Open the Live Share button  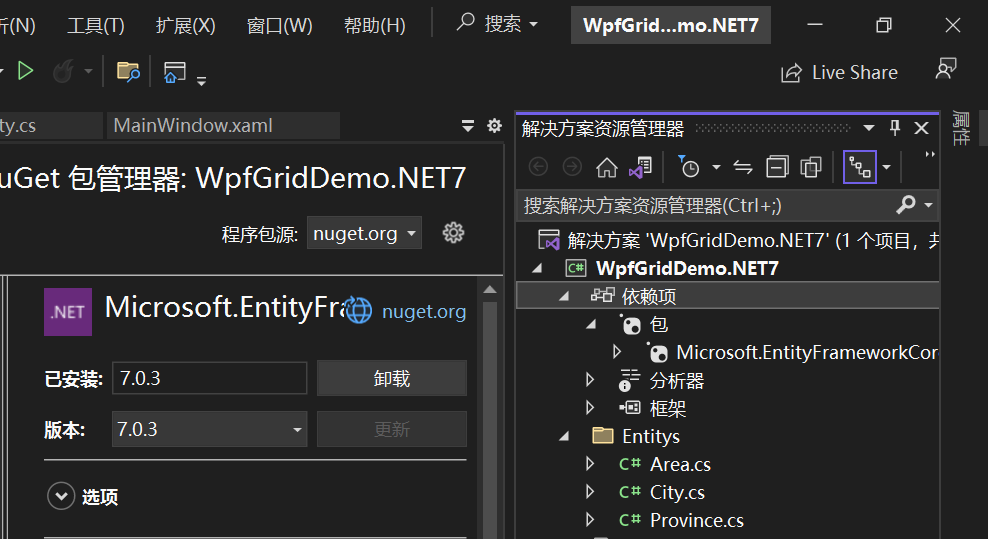(839, 72)
